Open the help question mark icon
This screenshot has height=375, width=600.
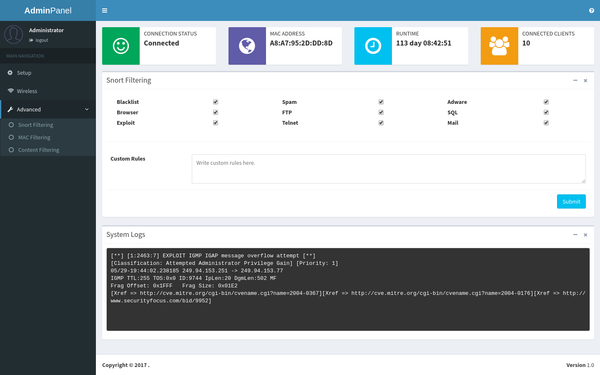click(x=592, y=10)
